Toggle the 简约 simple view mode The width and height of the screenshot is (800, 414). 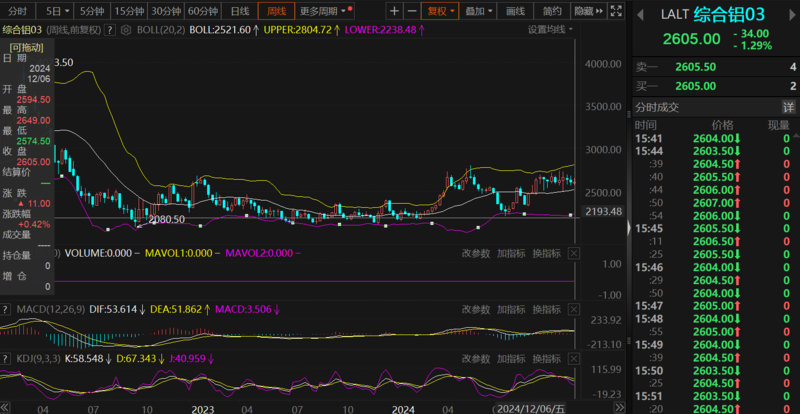(x=551, y=11)
